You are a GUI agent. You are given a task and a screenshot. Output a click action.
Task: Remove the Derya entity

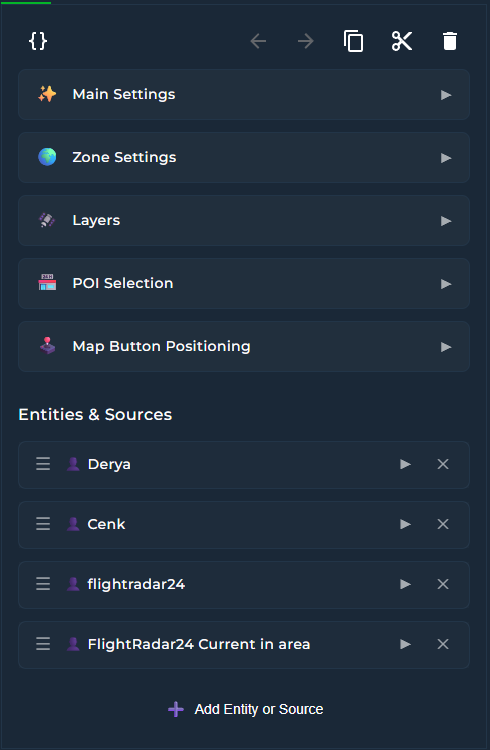pos(443,464)
